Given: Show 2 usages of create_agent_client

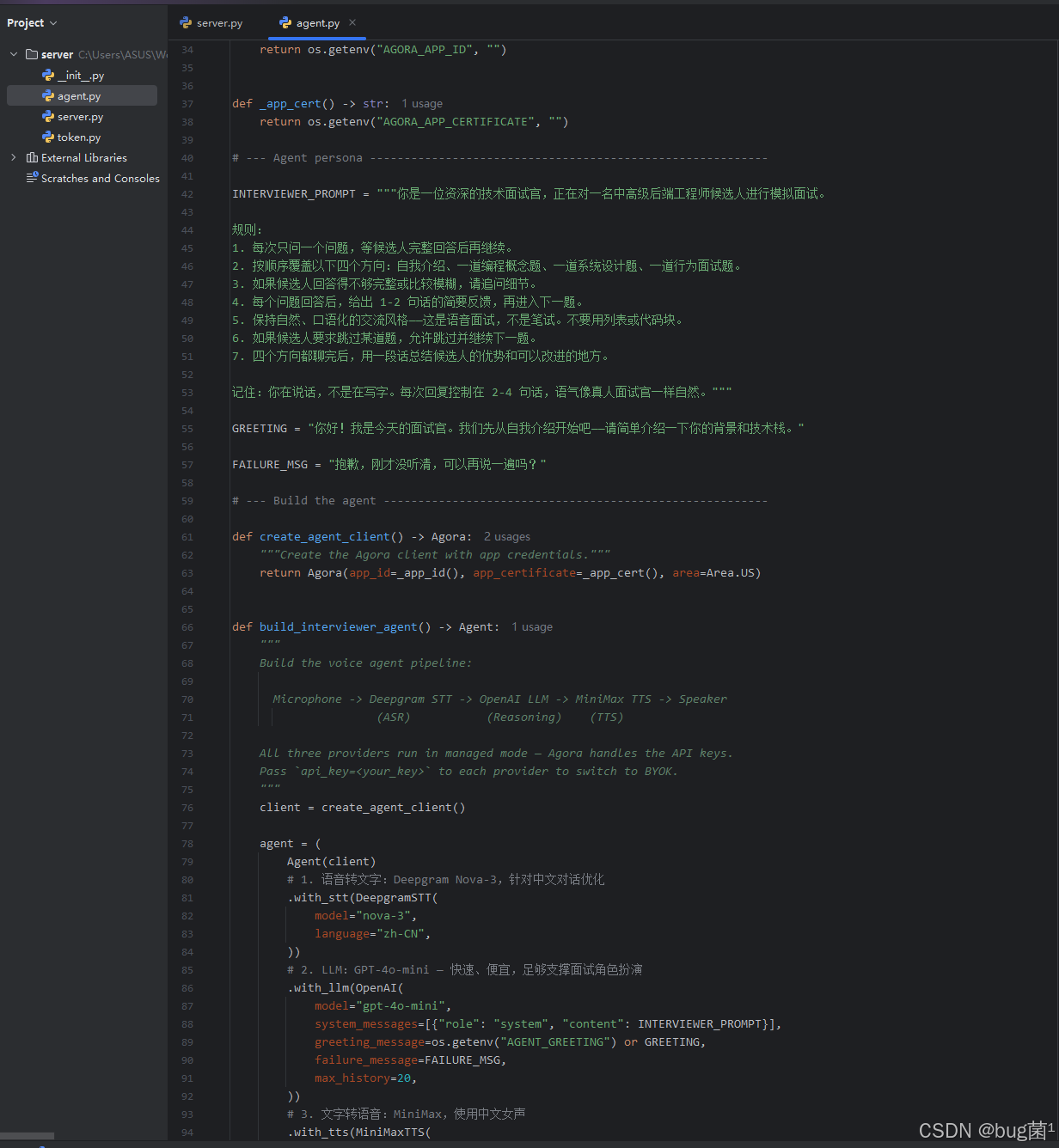Looking at the screenshot, I should 507,536.
